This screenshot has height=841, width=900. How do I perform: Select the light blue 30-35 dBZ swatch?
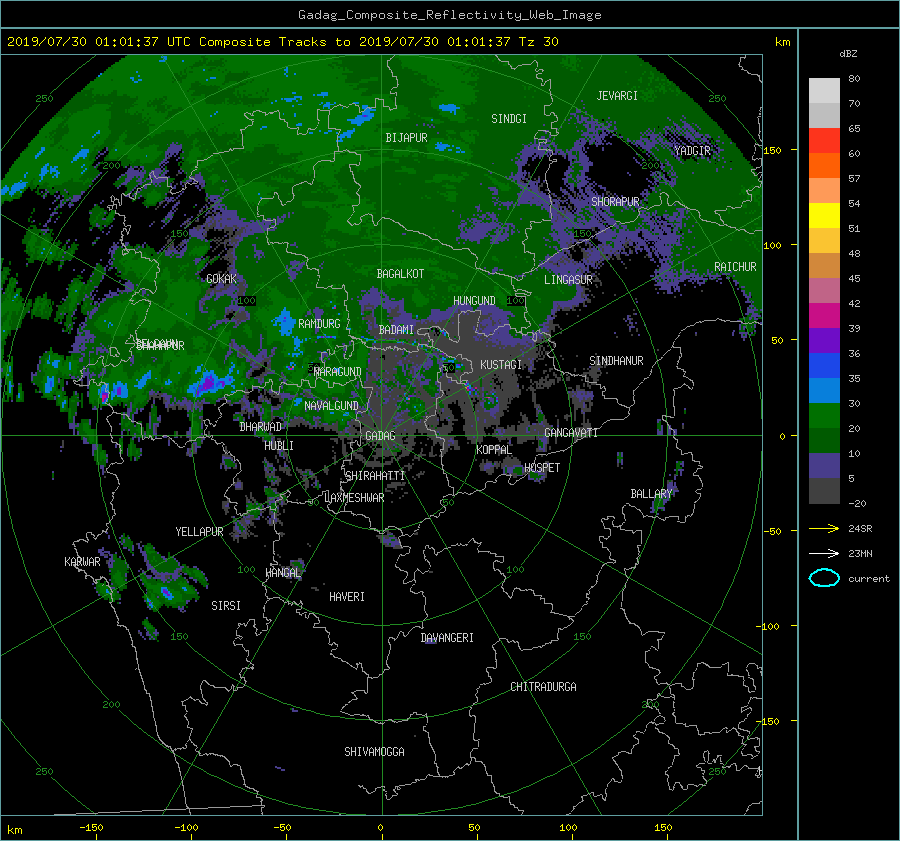coord(824,391)
